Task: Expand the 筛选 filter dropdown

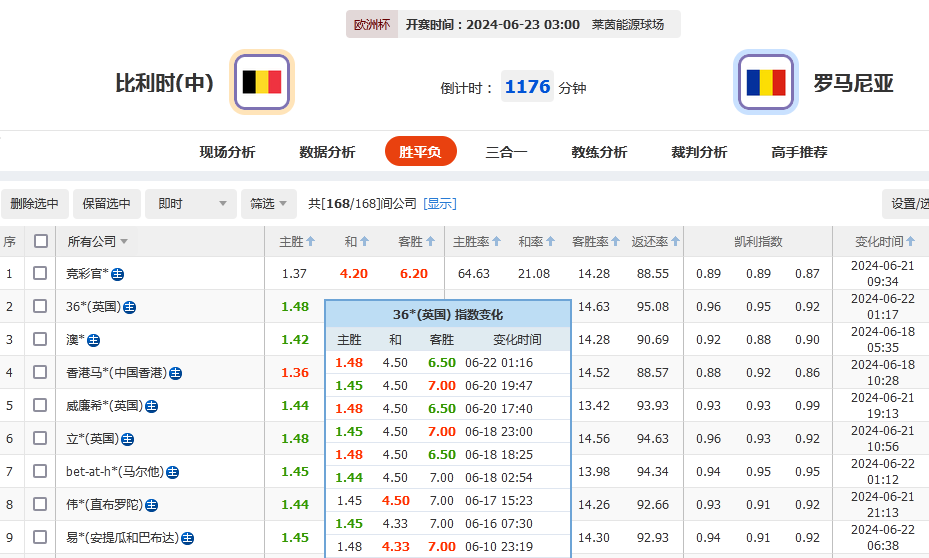Action: pyautogui.click(x=269, y=204)
